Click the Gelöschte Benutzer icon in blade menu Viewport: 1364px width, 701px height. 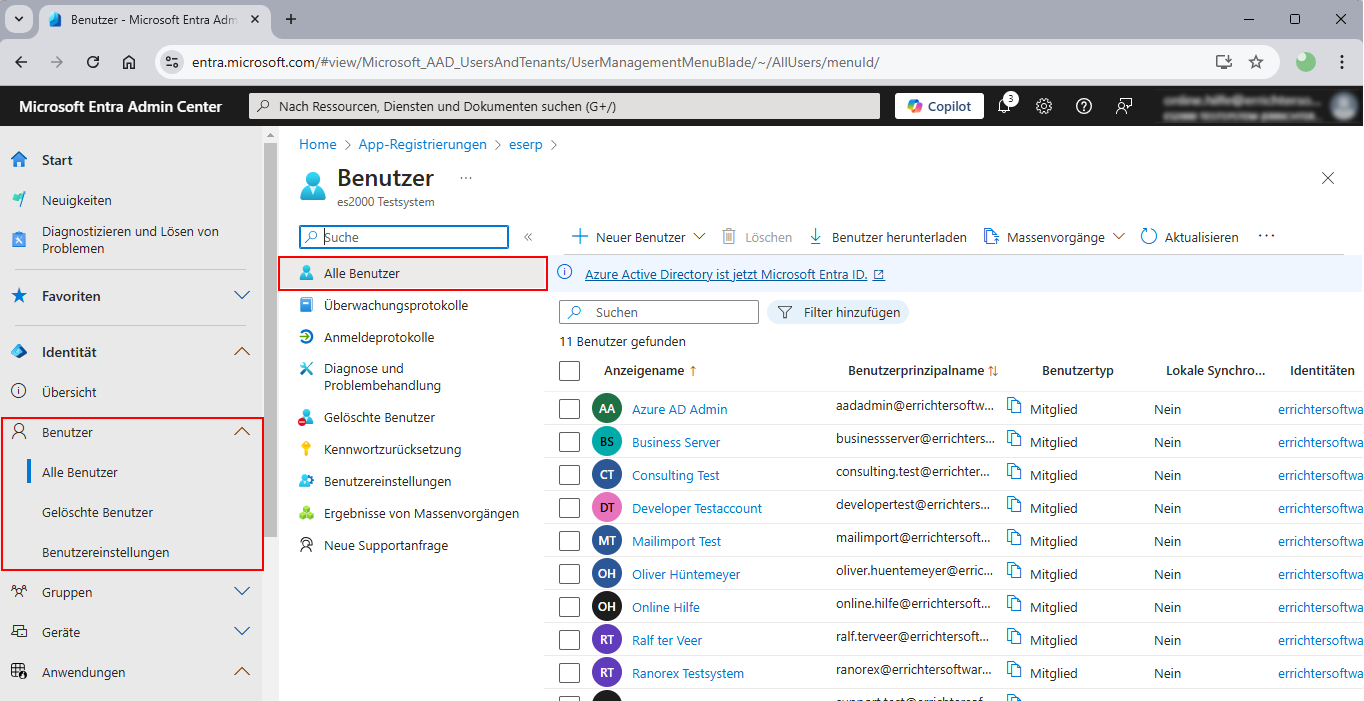pos(306,417)
